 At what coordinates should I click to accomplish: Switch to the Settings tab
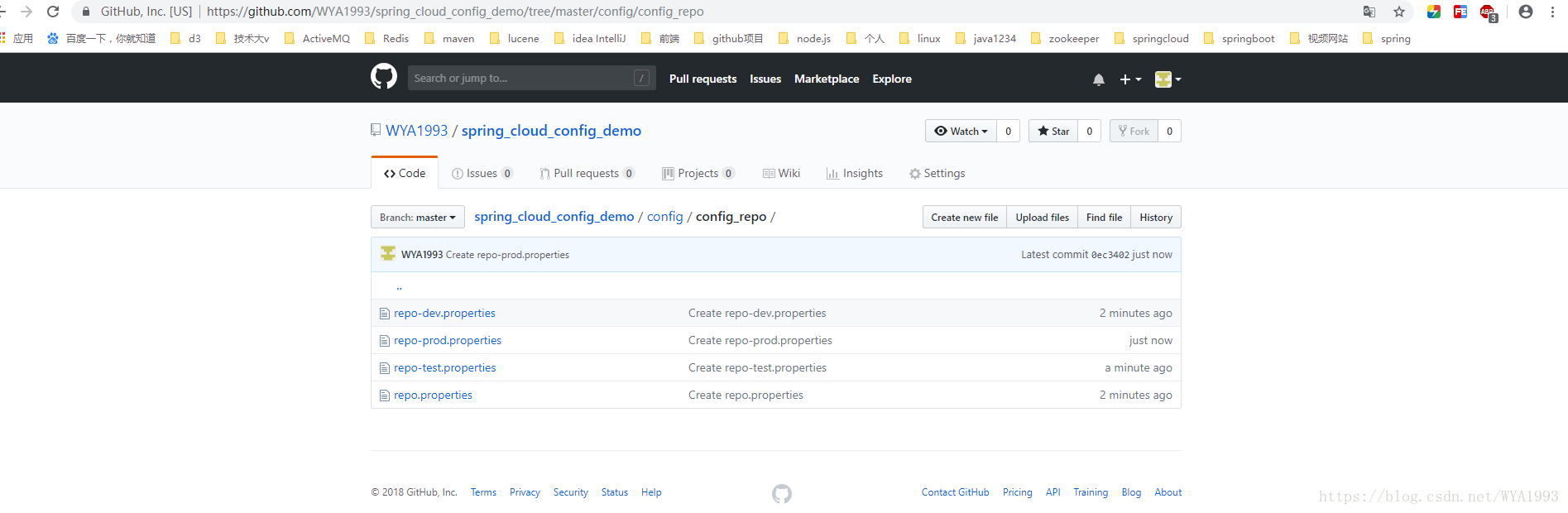coord(937,173)
